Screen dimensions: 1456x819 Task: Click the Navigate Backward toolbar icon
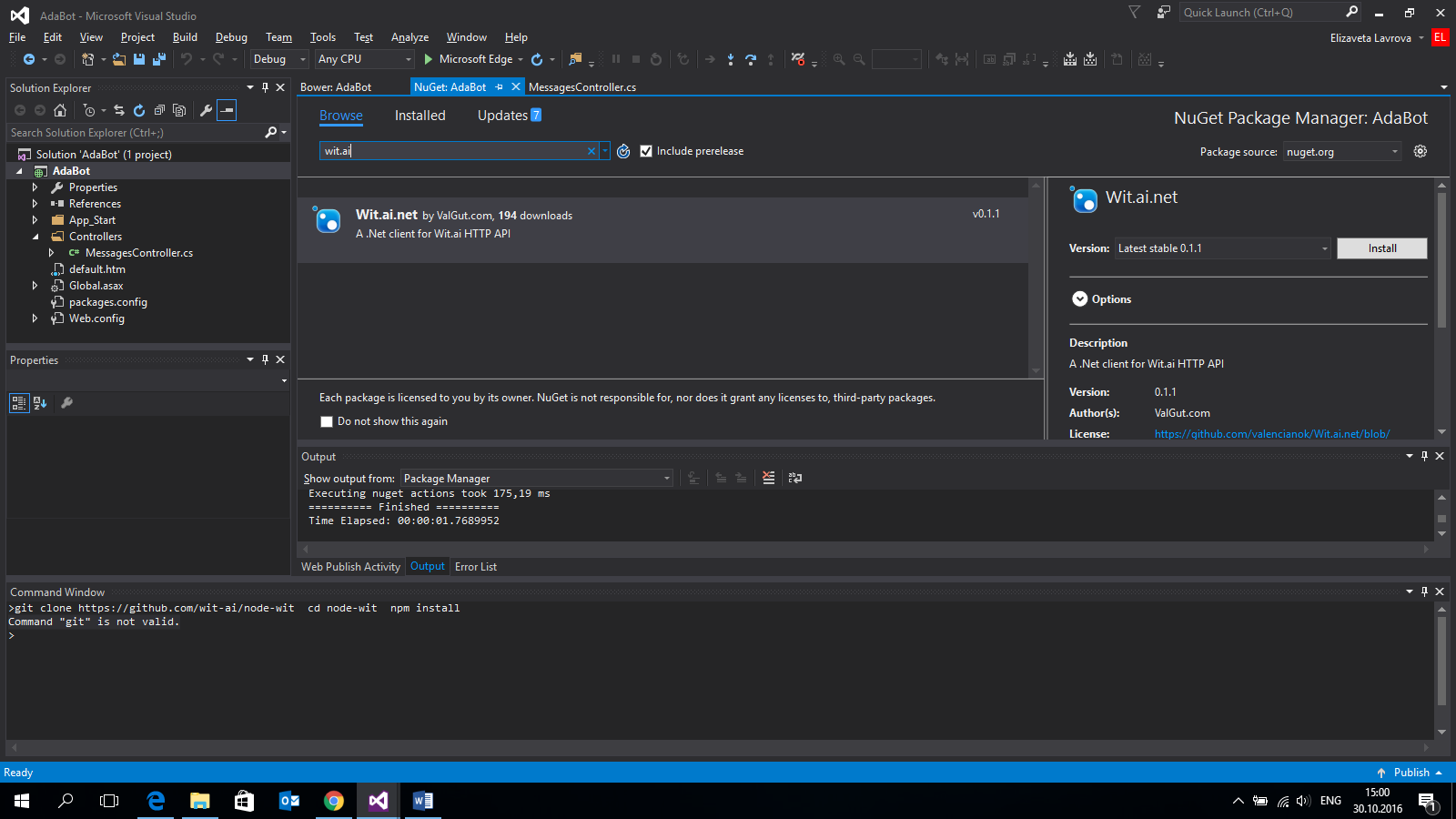pos(29,59)
